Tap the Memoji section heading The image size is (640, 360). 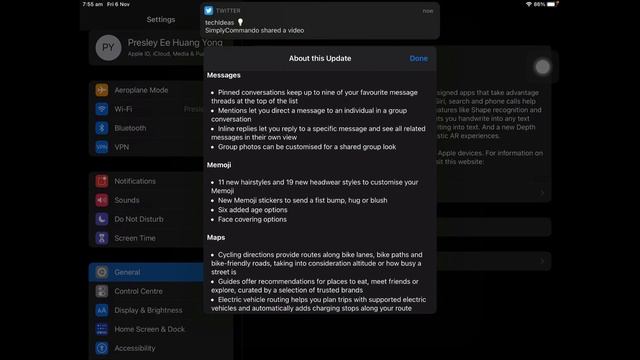[219, 165]
